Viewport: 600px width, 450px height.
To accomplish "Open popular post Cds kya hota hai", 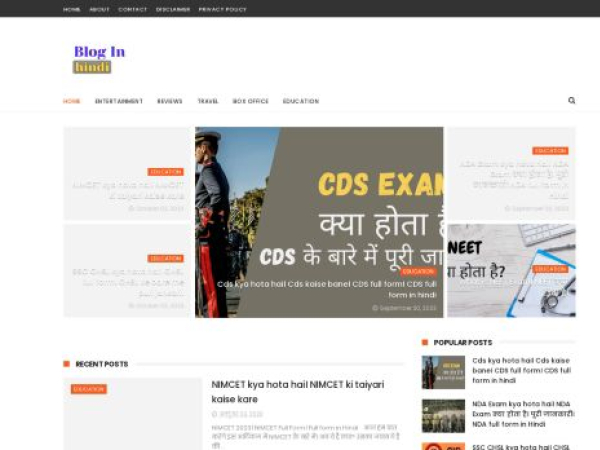I will (522, 370).
